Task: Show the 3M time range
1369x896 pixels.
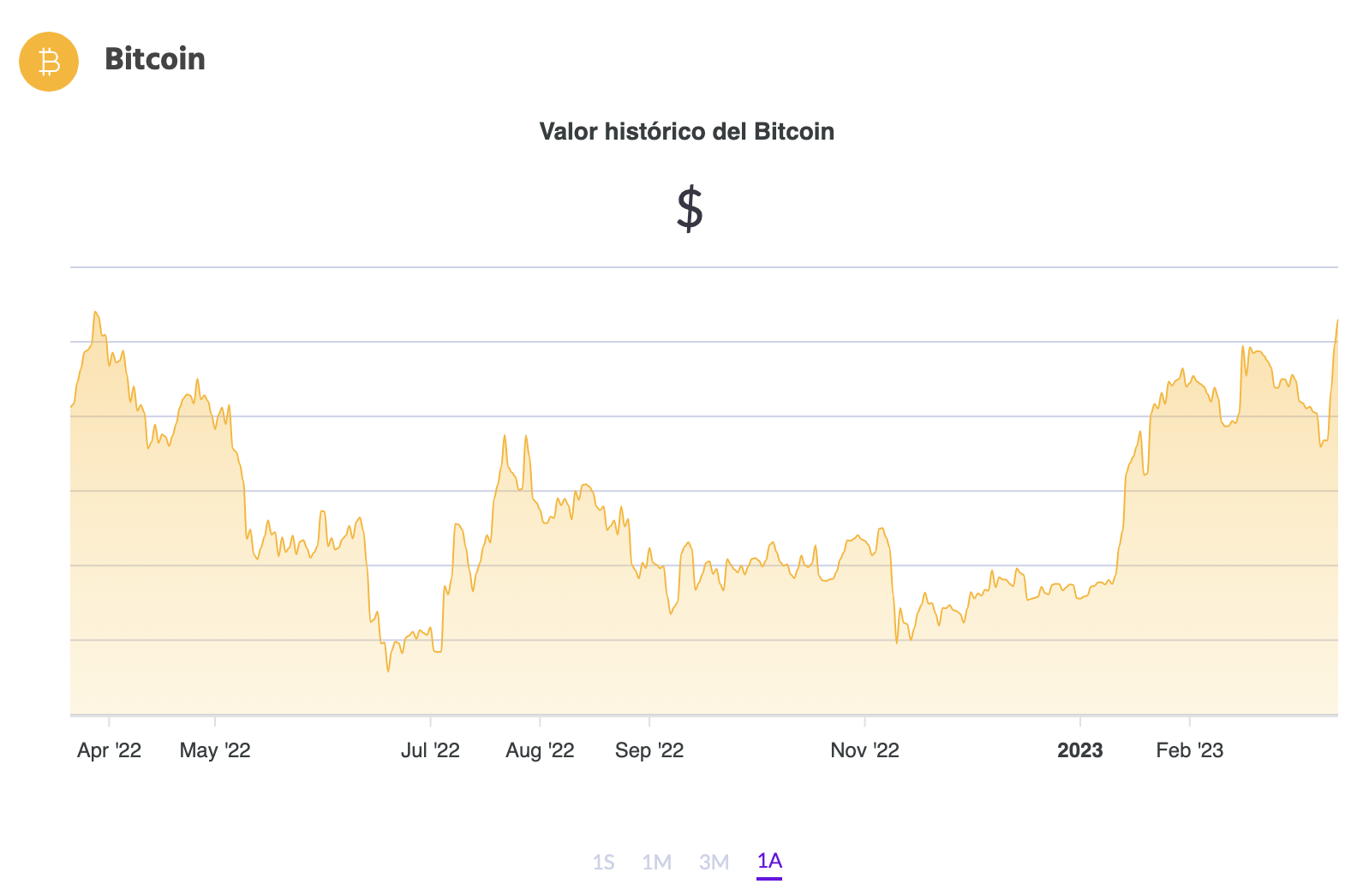Action: click(714, 862)
